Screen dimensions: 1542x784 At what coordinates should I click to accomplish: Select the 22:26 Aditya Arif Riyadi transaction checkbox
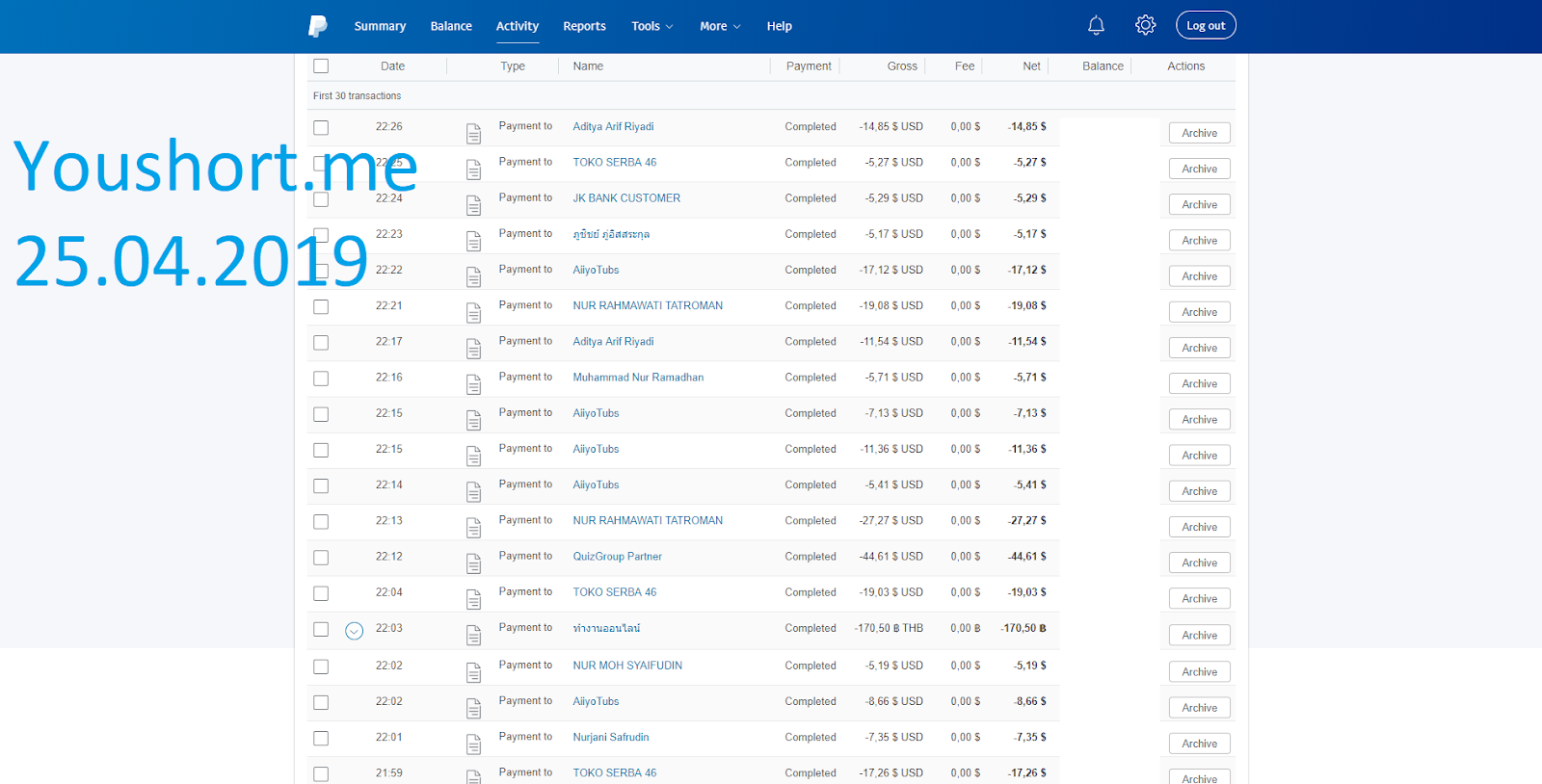click(x=321, y=127)
